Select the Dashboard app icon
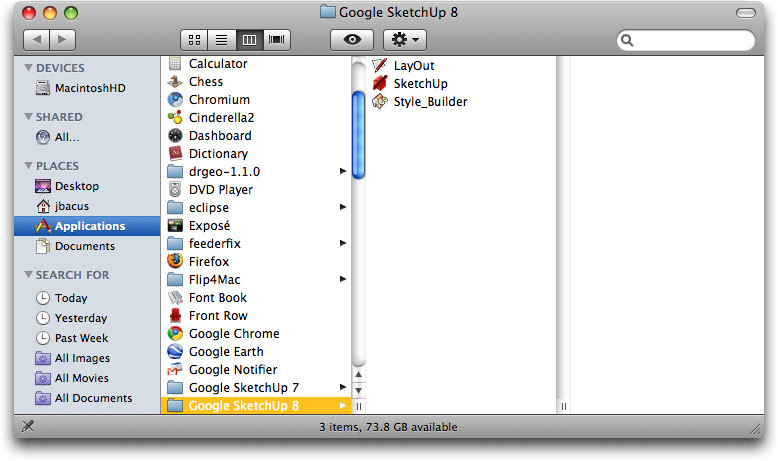 click(x=175, y=135)
